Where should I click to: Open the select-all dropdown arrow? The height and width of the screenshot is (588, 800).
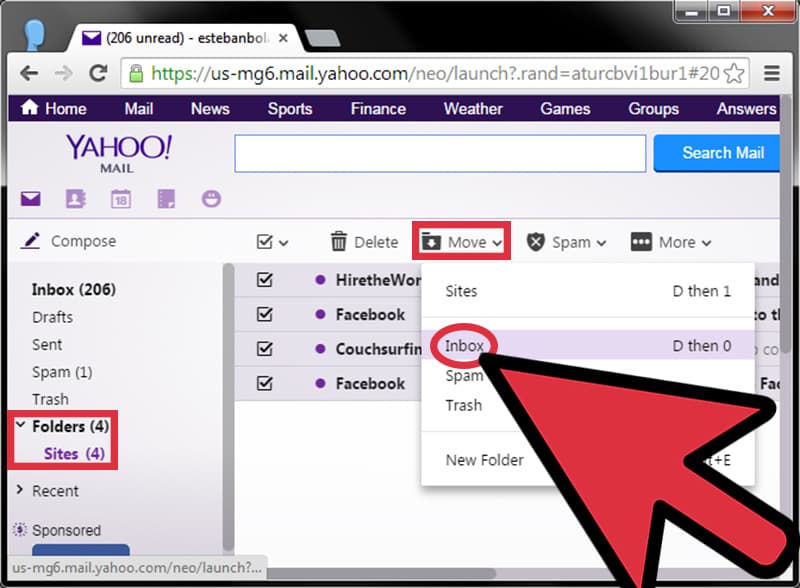pyautogui.click(x=284, y=243)
